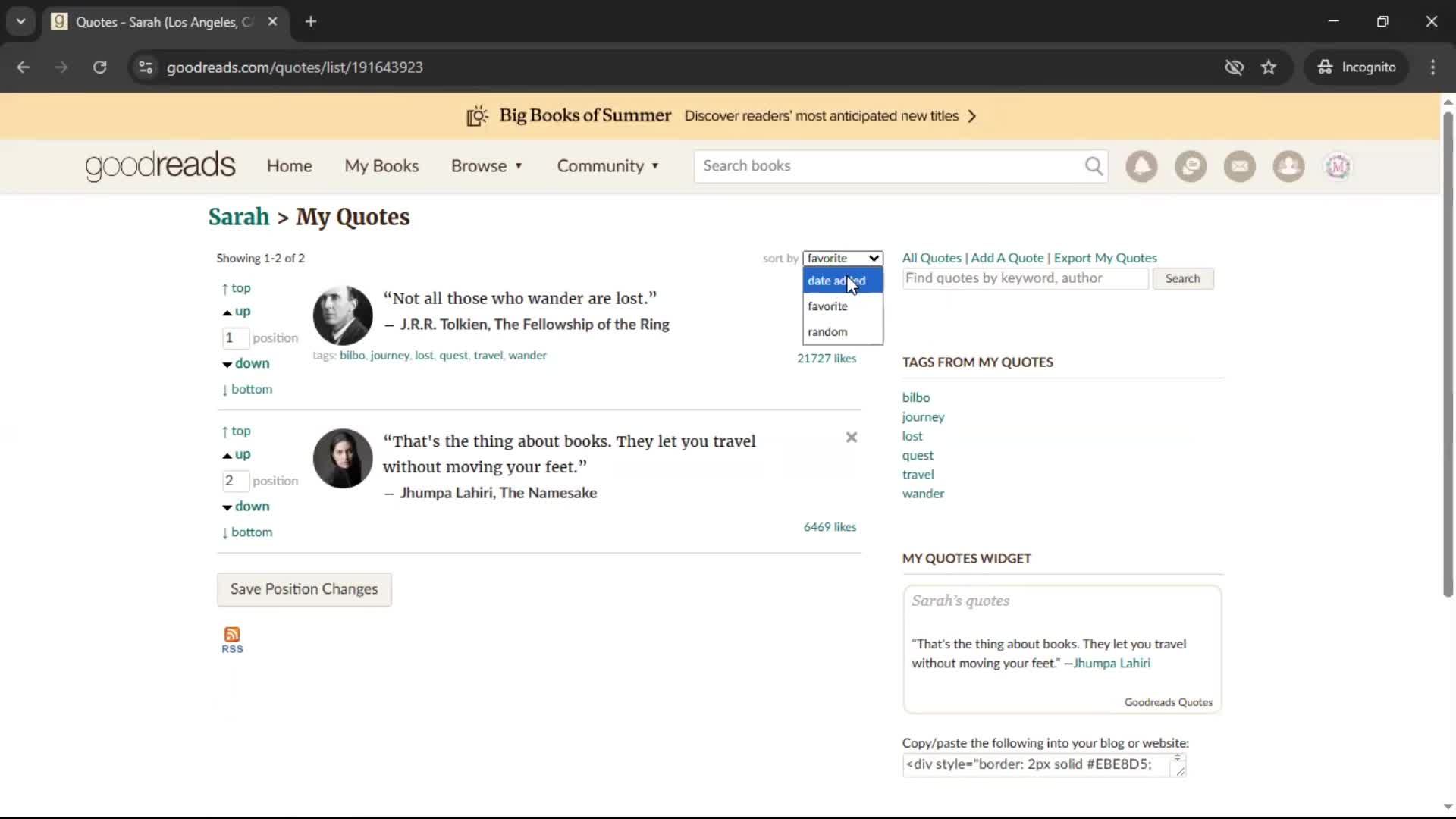Click the Incognito indicator button
The image size is (1456, 819).
(1357, 67)
